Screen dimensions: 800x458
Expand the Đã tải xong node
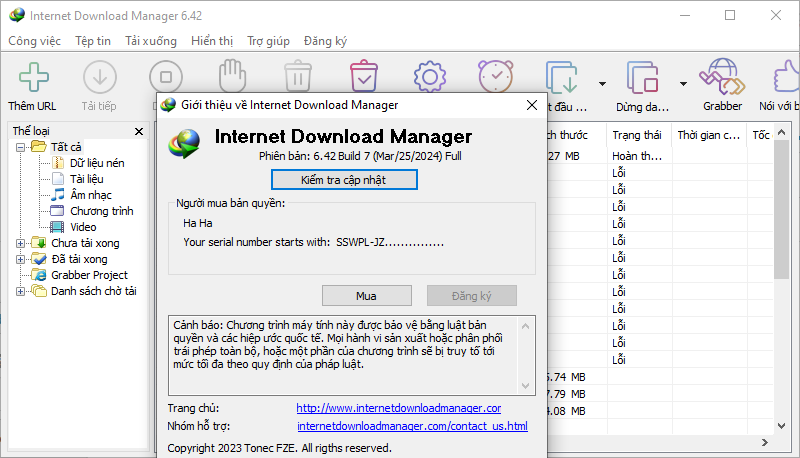pyautogui.click(x=20, y=259)
